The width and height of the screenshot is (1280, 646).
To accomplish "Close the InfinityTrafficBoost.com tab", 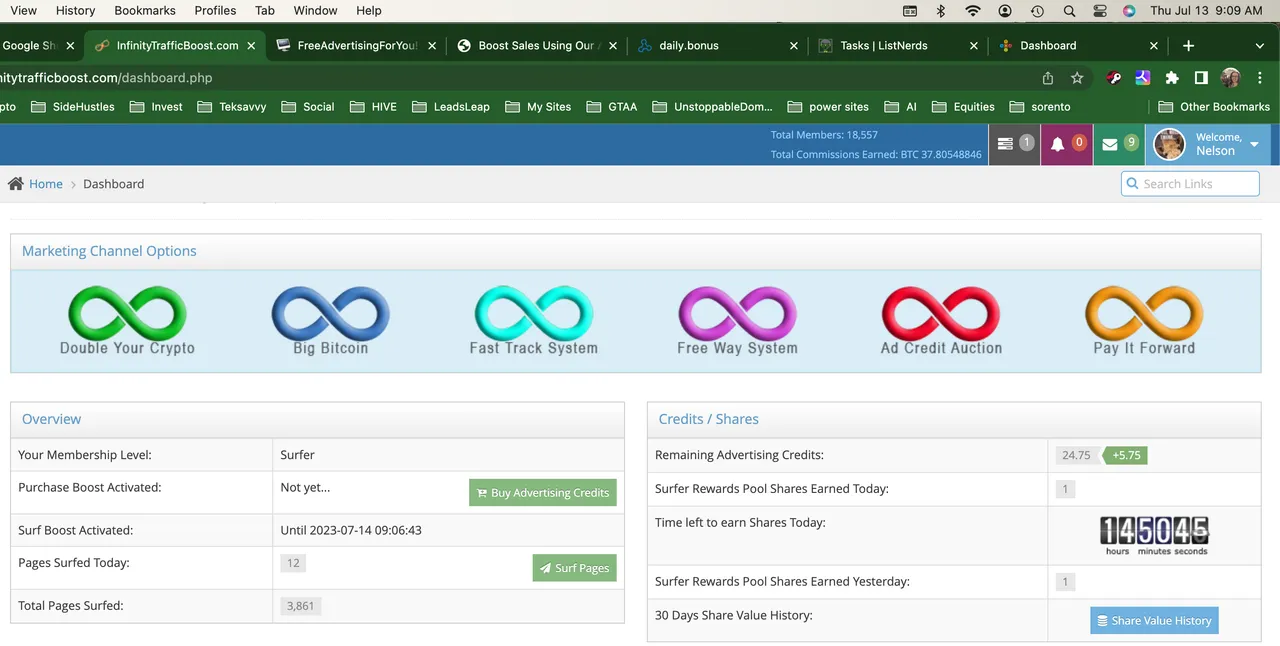I will 251,46.
